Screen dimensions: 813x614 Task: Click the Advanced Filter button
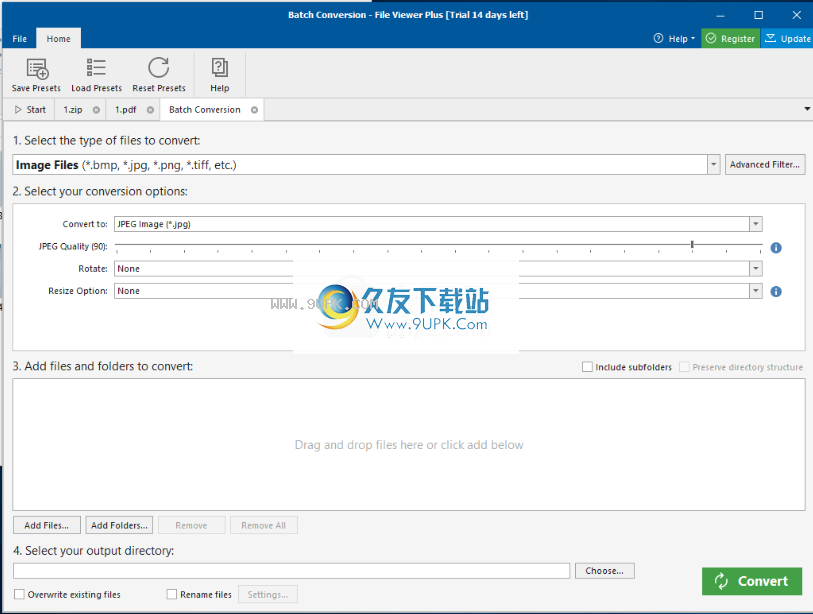pos(765,165)
